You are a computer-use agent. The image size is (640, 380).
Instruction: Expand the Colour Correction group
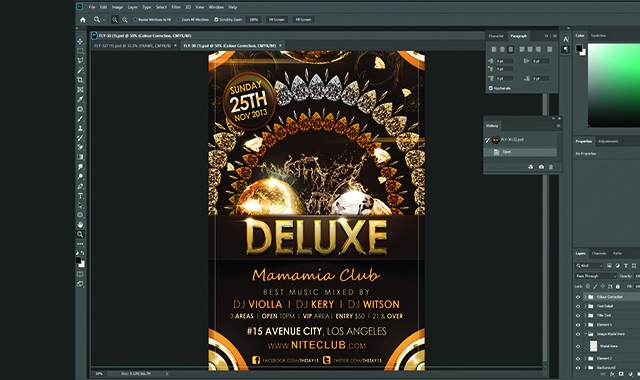585,297
